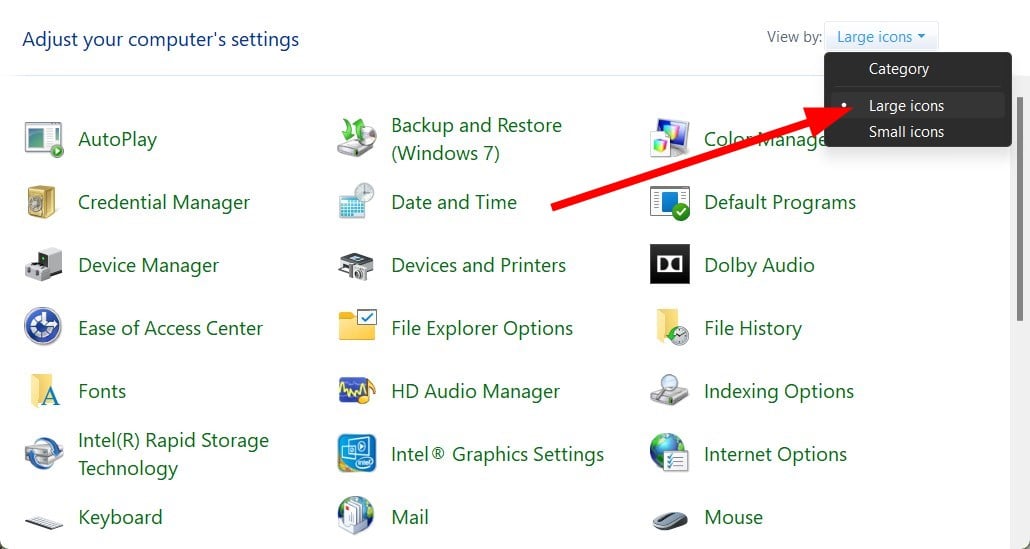Open the Fonts link
Image resolution: width=1030 pixels, height=549 pixels.
102,391
